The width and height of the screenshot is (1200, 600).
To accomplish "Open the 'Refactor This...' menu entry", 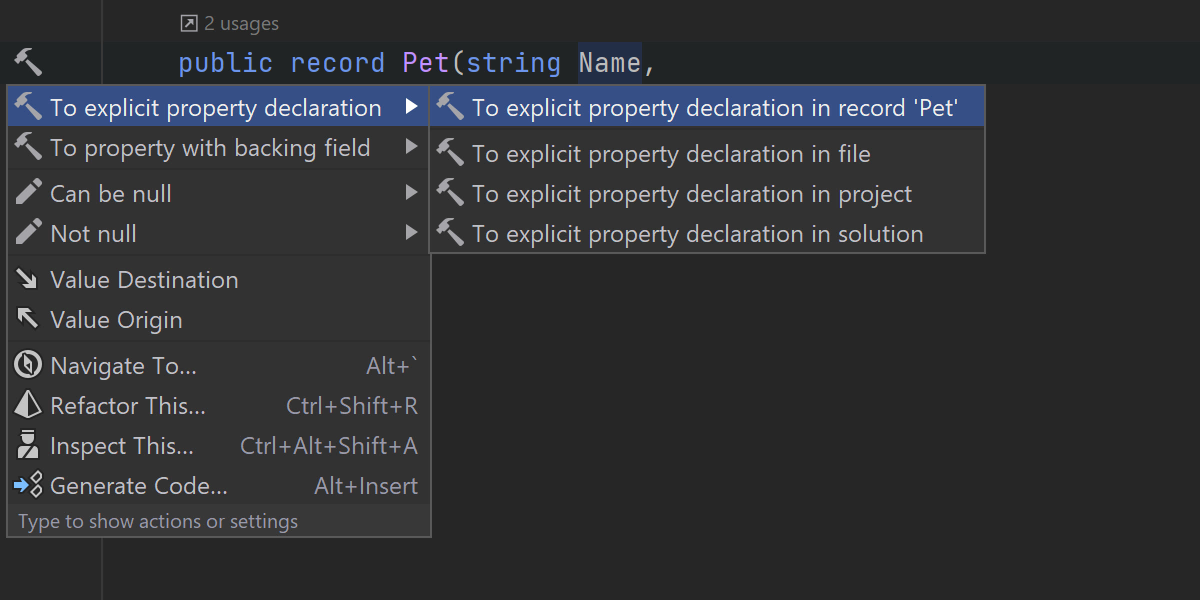I will tap(219, 406).
